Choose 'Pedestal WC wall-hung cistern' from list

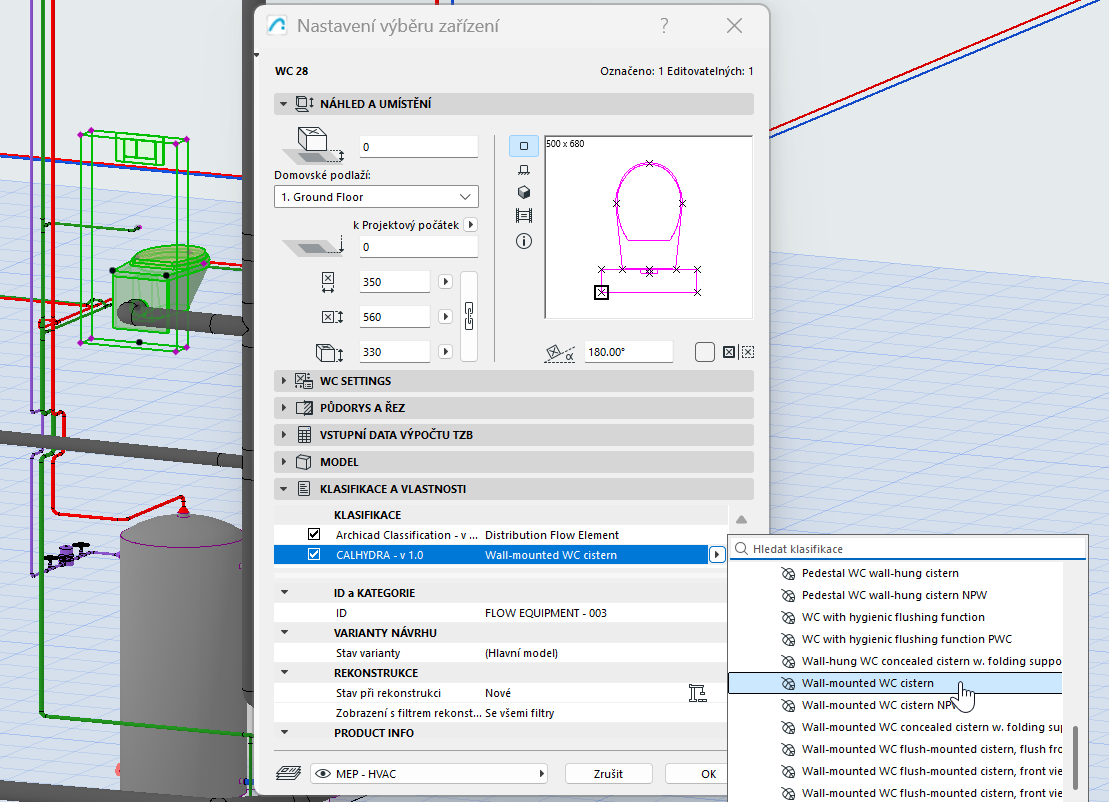tap(880, 573)
